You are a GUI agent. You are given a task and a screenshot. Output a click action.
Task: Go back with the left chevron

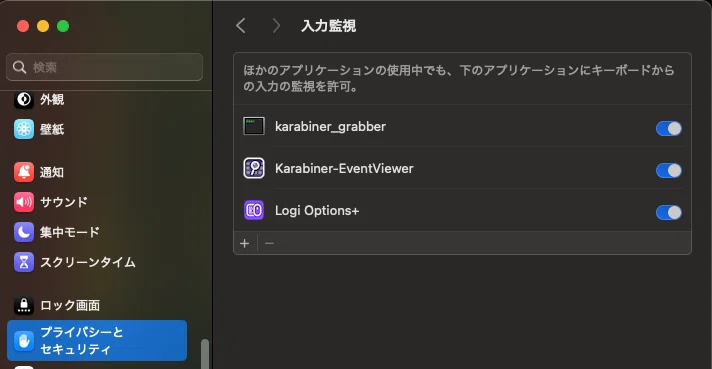241,26
